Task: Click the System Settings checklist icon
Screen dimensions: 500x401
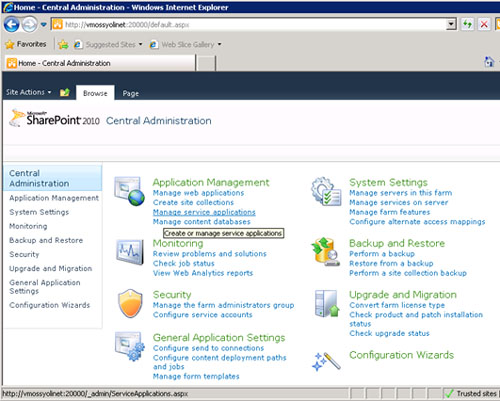Action: pyautogui.click(x=326, y=191)
